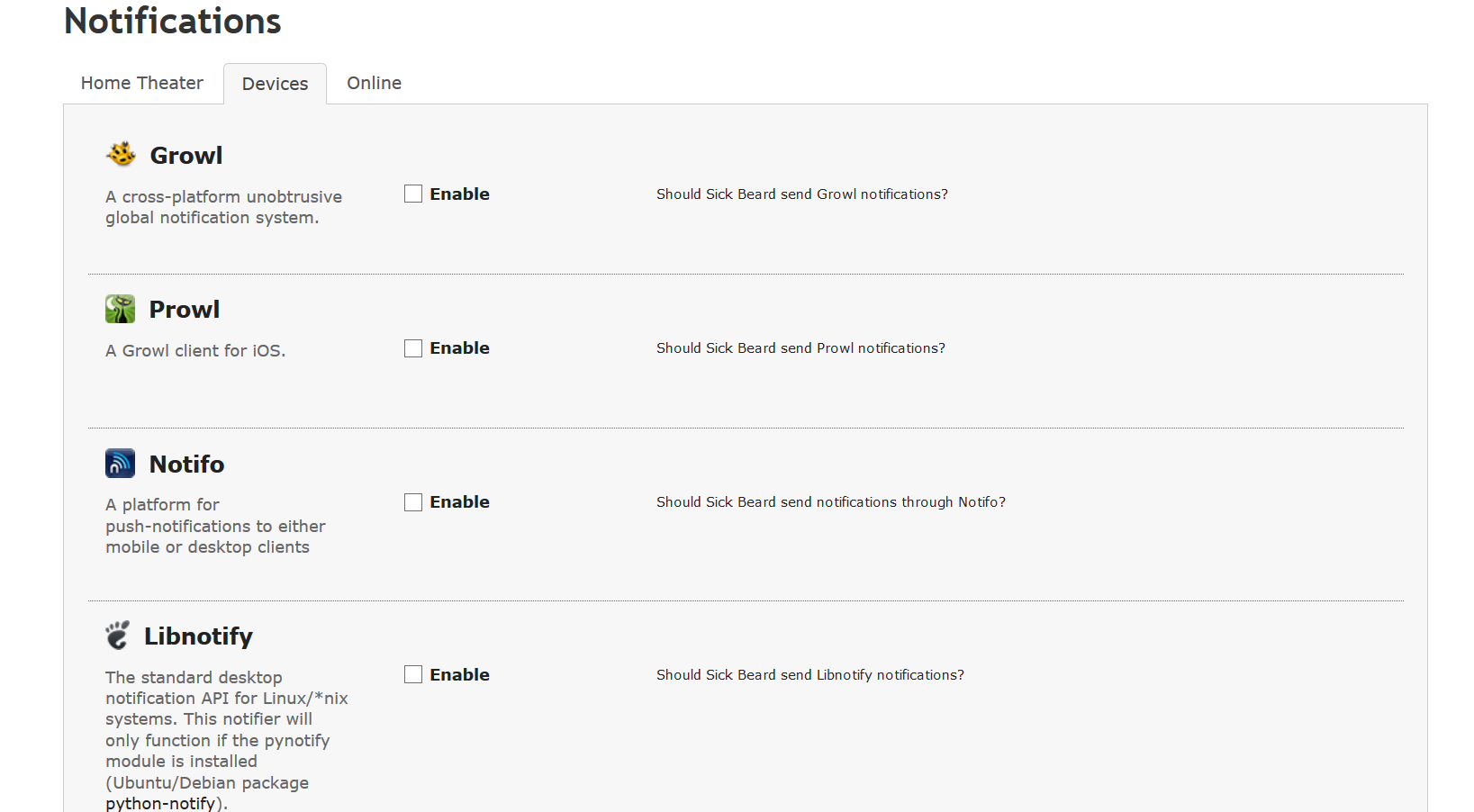Screen dimensions: 1474x812
Task: Click the Enable label in Prowl section
Action: (459, 348)
